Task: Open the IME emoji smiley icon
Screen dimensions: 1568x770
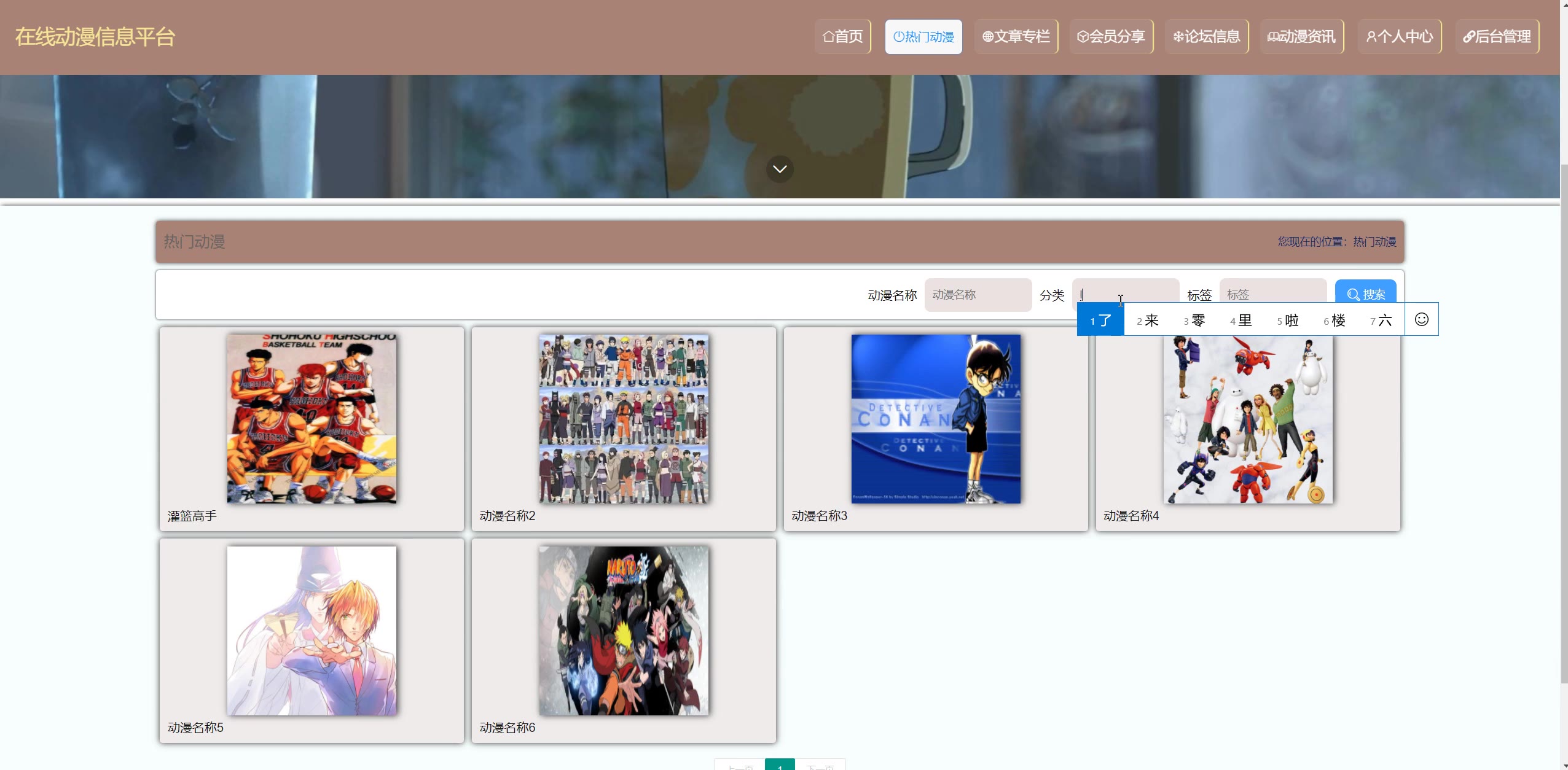Action: [x=1421, y=319]
